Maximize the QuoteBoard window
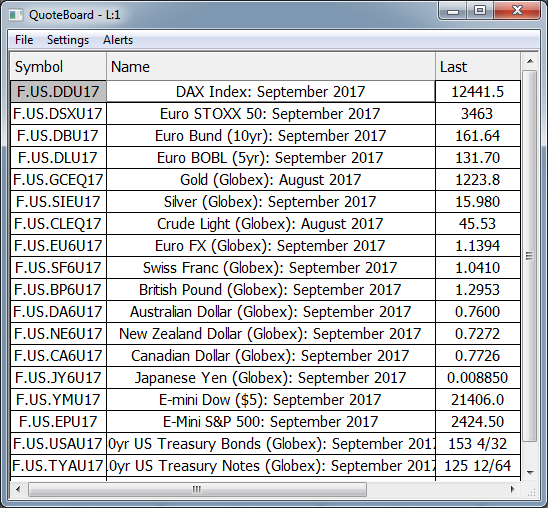The image size is (548, 508). (480, 10)
